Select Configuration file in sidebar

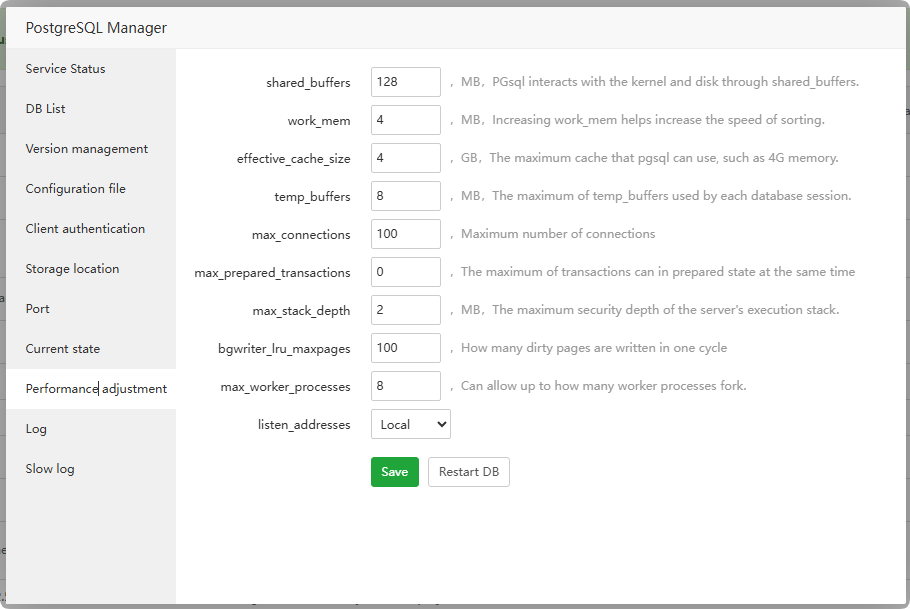[76, 189]
